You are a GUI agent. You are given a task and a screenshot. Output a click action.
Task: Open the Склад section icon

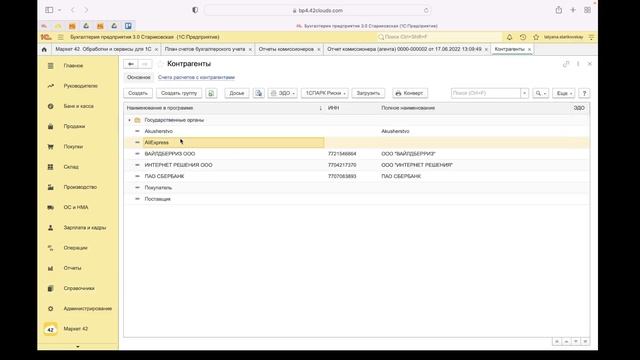click(x=51, y=167)
